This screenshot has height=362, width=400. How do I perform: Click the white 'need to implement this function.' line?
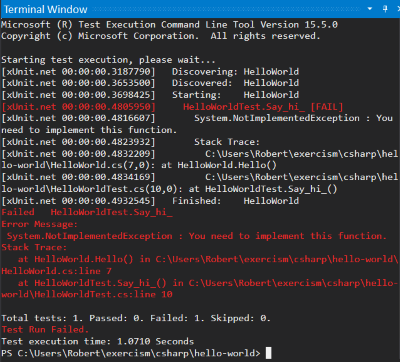(x=89, y=130)
